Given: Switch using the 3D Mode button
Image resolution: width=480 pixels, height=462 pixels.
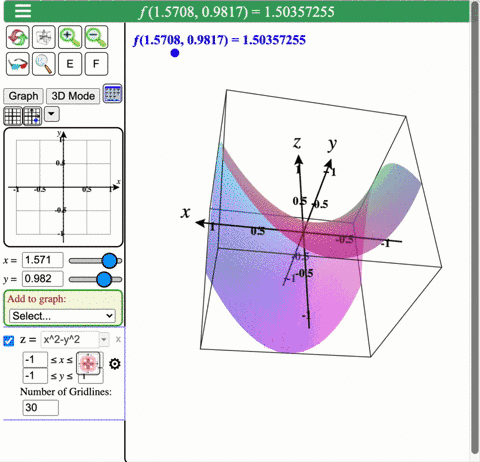Looking at the screenshot, I should click(73, 96).
